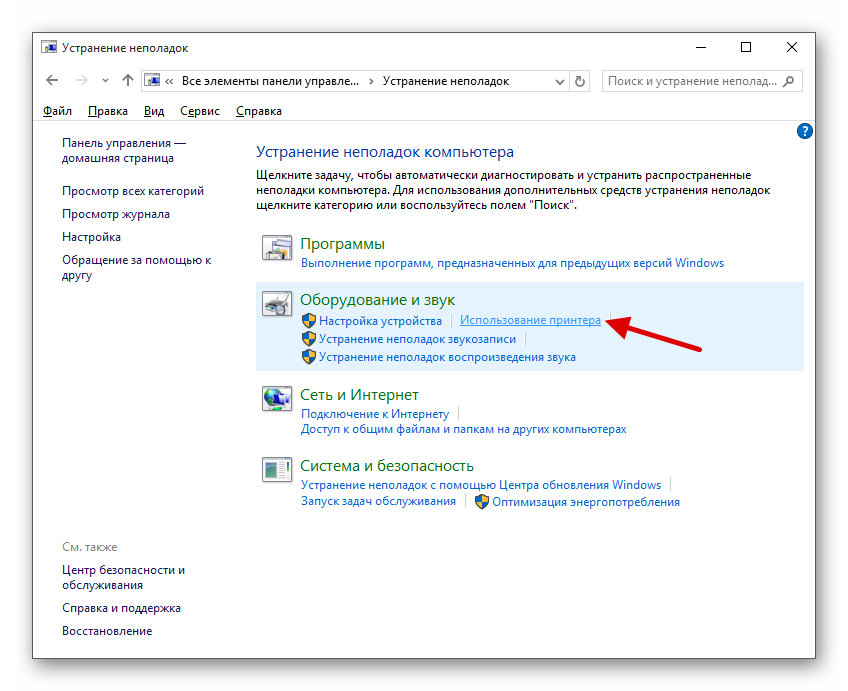Open the Использование принтера troubleshooter
Viewport: 848px width, 691px height.
[x=530, y=321]
